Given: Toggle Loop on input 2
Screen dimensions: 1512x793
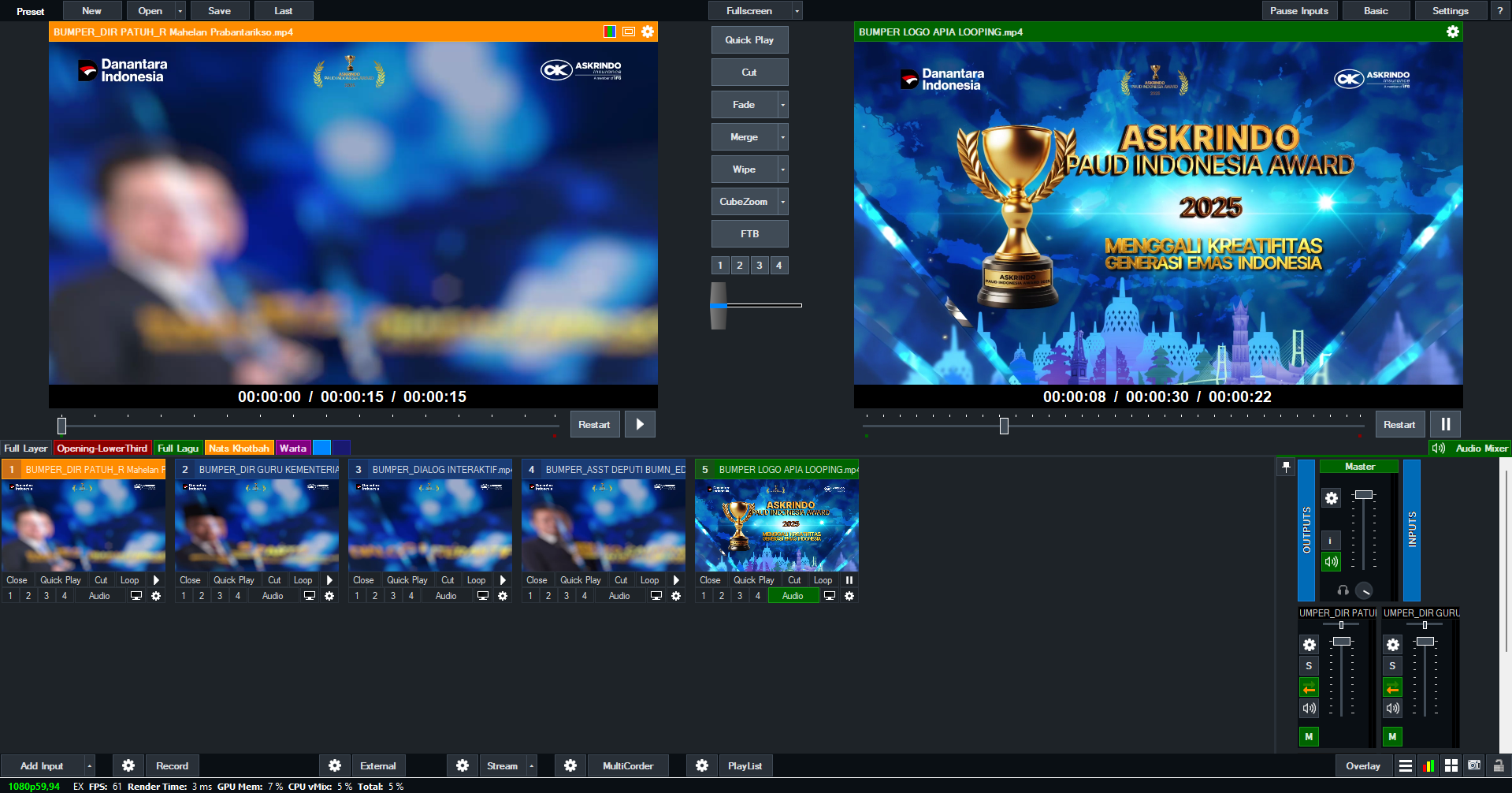Looking at the screenshot, I should tap(303, 580).
